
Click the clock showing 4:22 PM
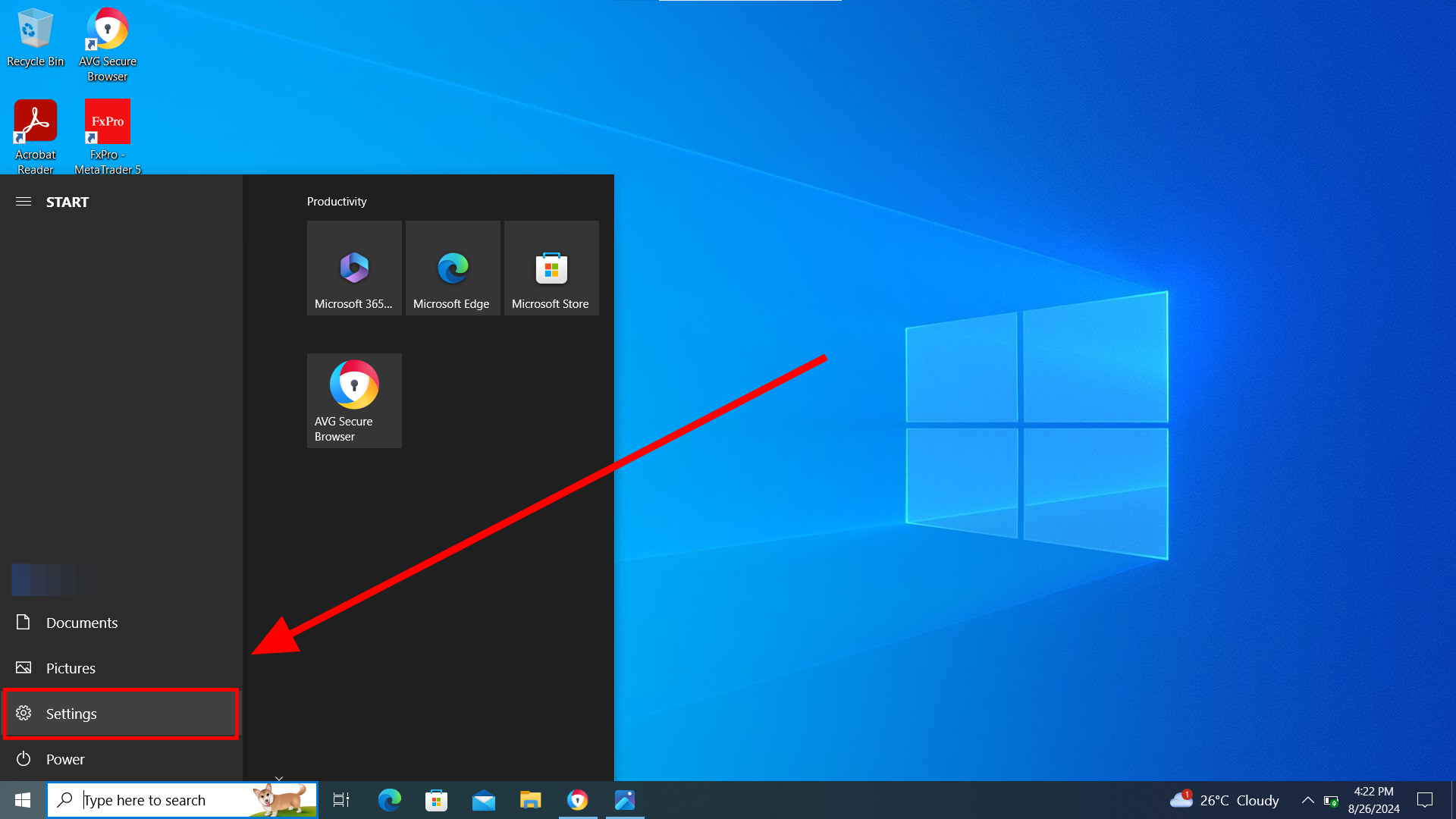point(1373,800)
